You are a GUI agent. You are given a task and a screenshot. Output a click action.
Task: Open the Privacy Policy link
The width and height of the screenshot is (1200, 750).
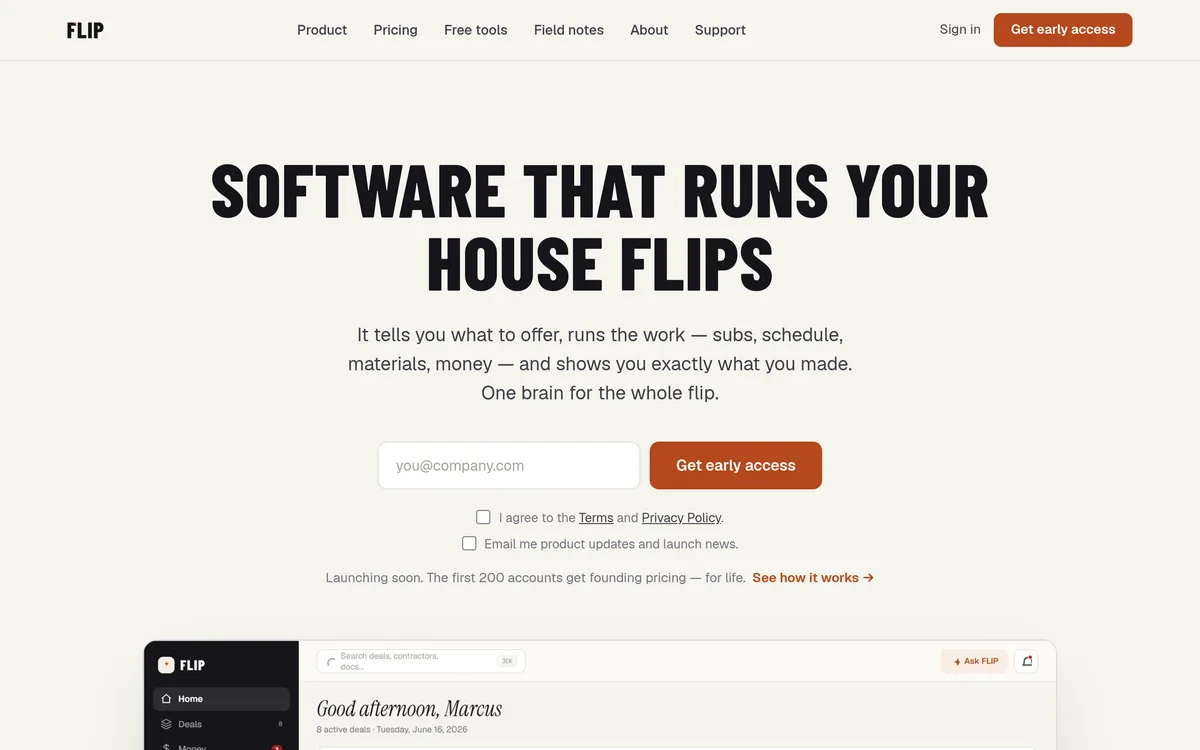pyautogui.click(x=681, y=517)
